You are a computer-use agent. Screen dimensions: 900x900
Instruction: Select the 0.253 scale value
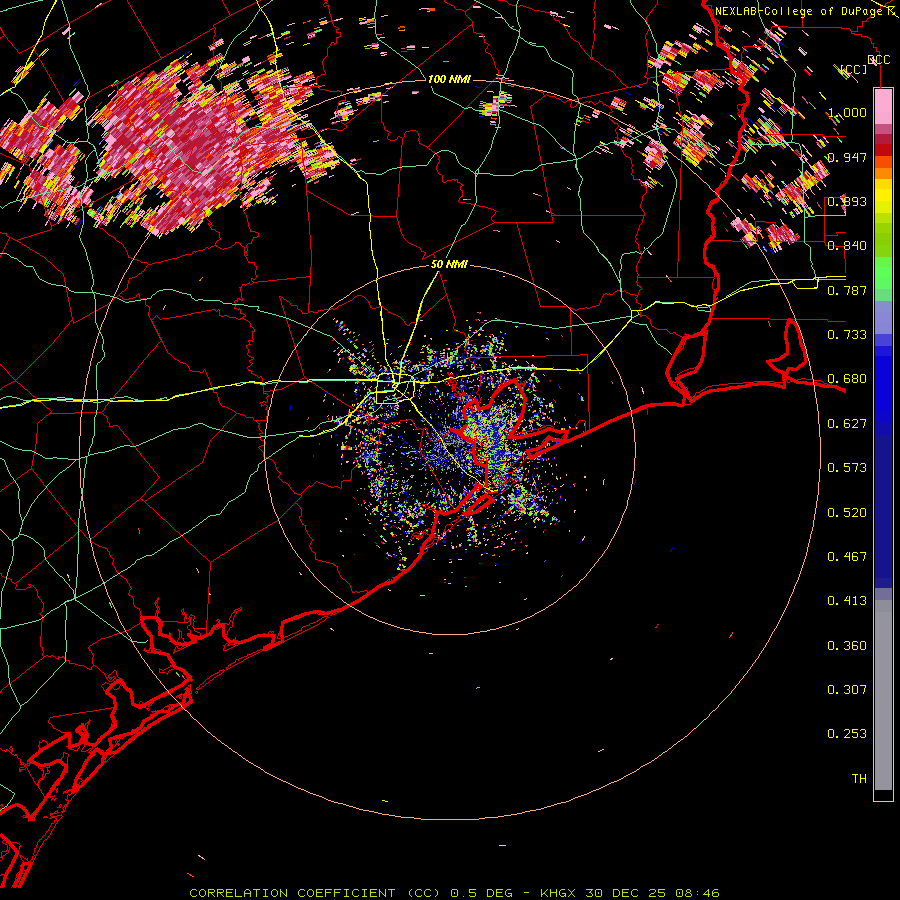click(x=847, y=734)
